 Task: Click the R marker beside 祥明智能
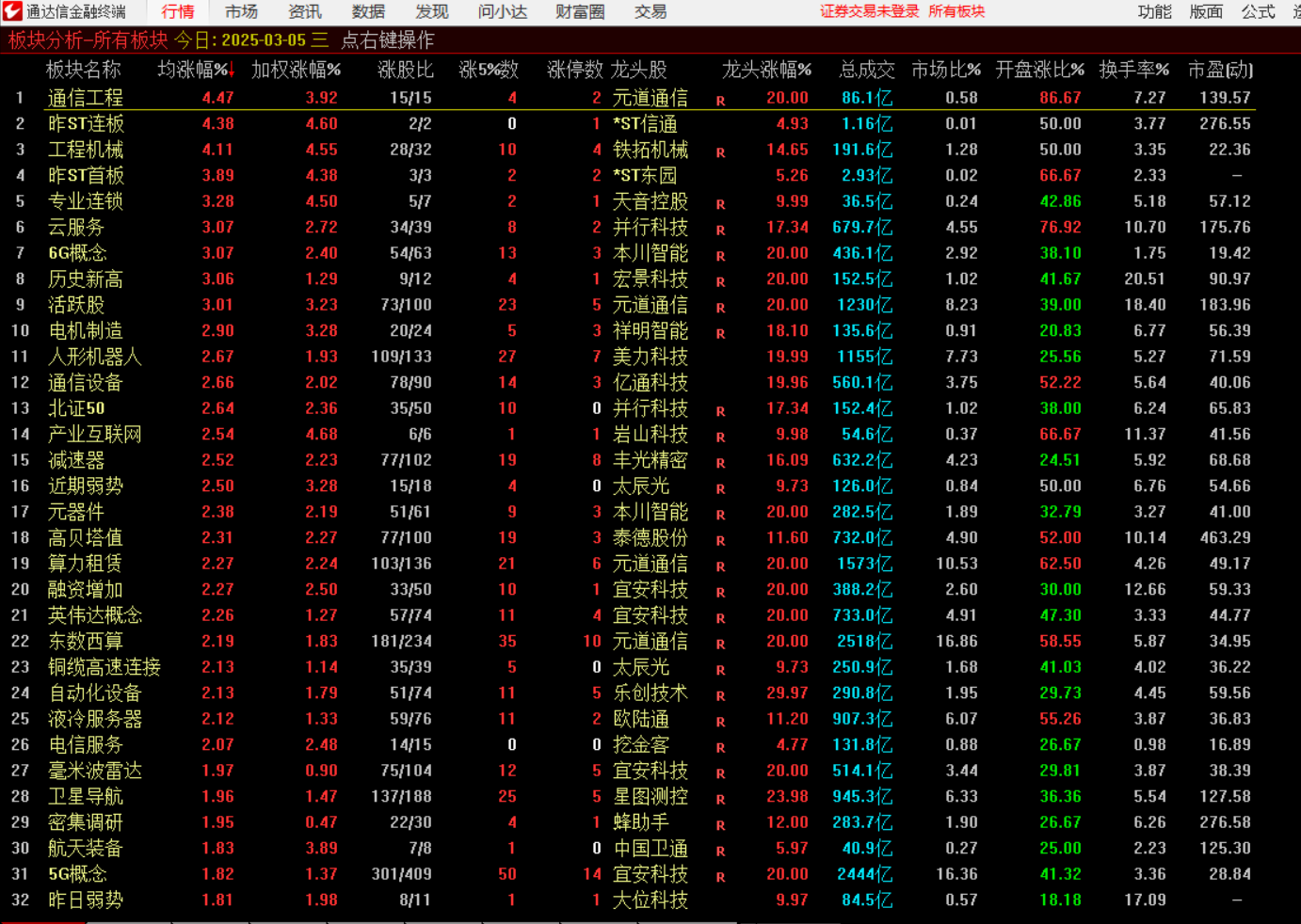point(720,333)
